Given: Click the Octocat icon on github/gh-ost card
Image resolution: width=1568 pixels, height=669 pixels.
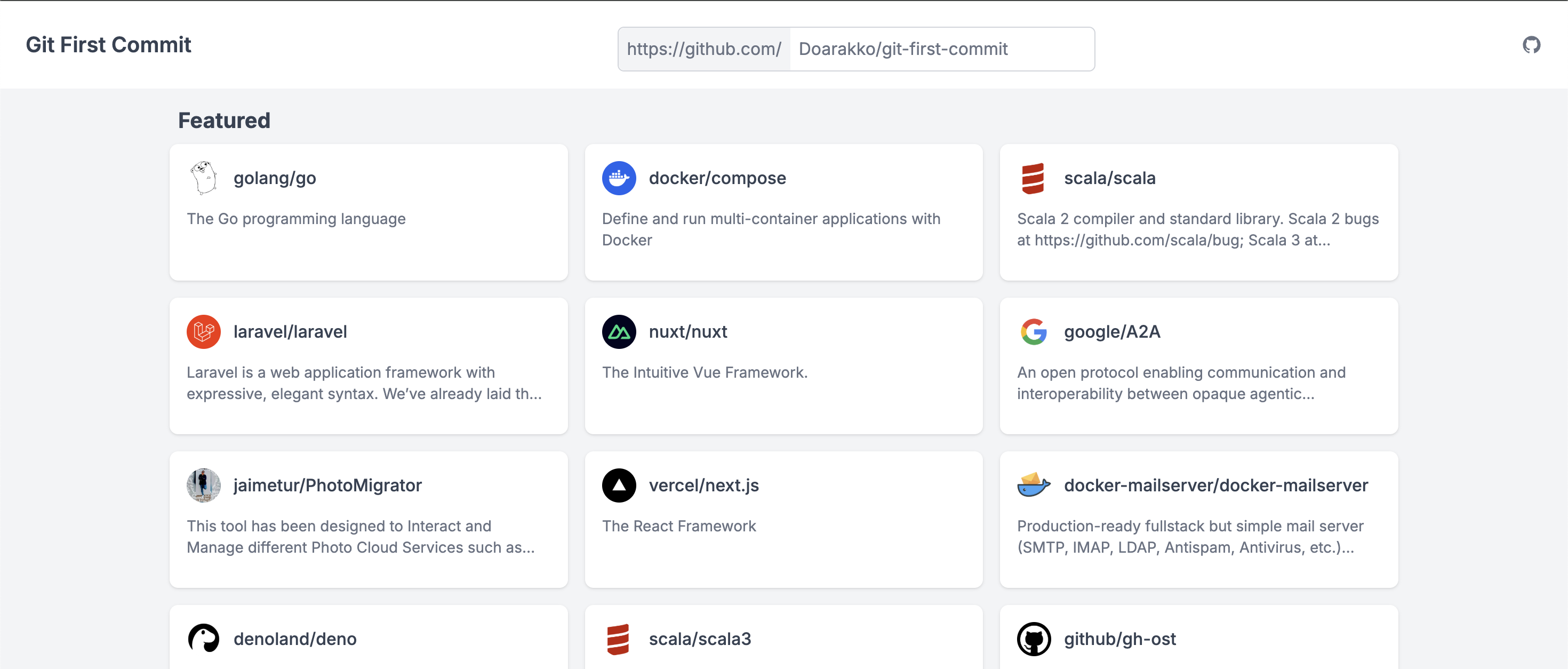Looking at the screenshot, I should click(x=1034, y=639).
